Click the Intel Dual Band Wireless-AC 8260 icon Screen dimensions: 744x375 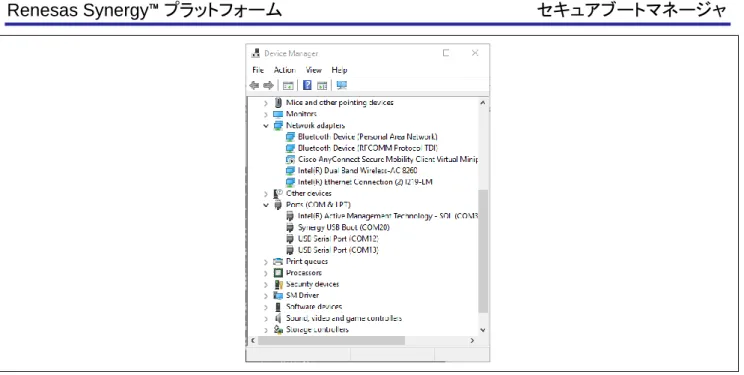290,171
